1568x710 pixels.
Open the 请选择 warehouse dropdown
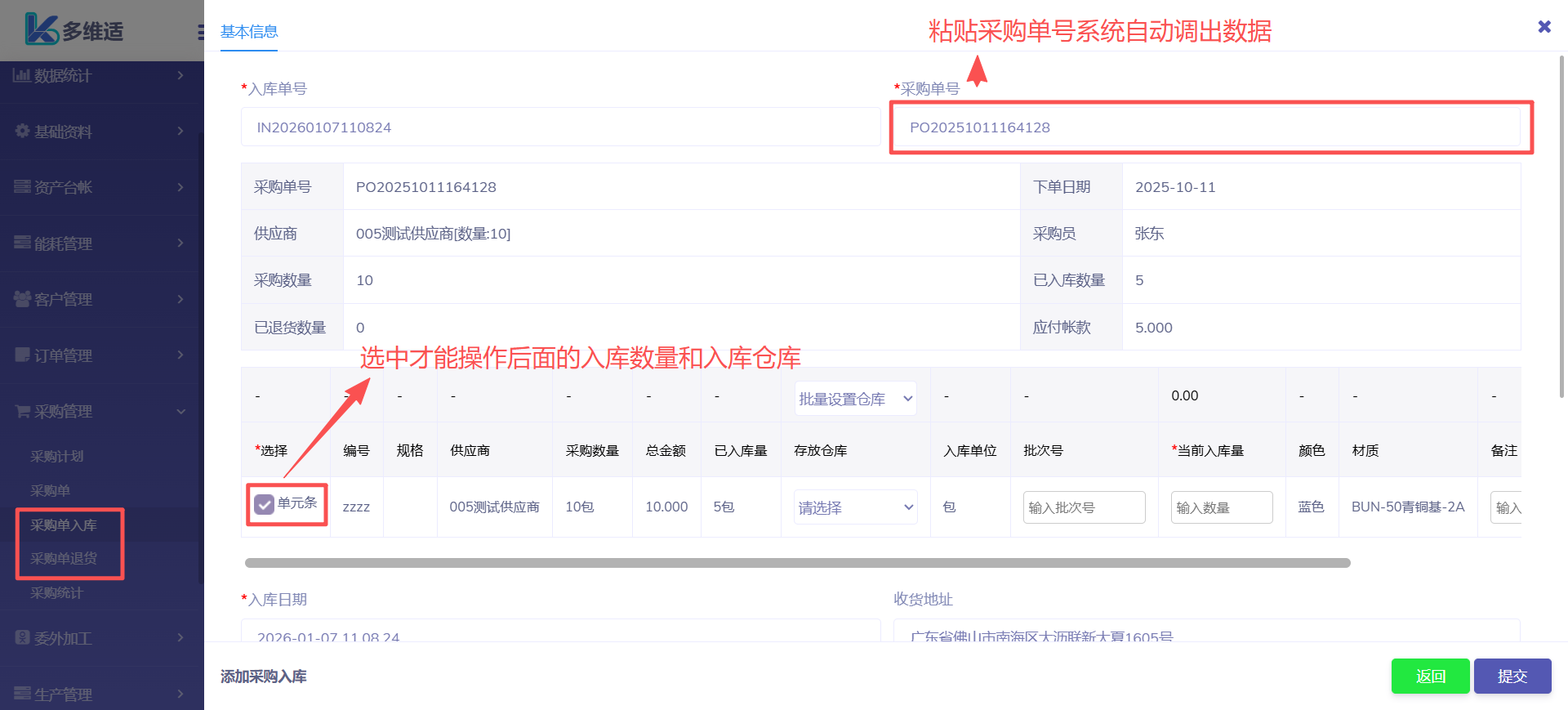point(855,507)
